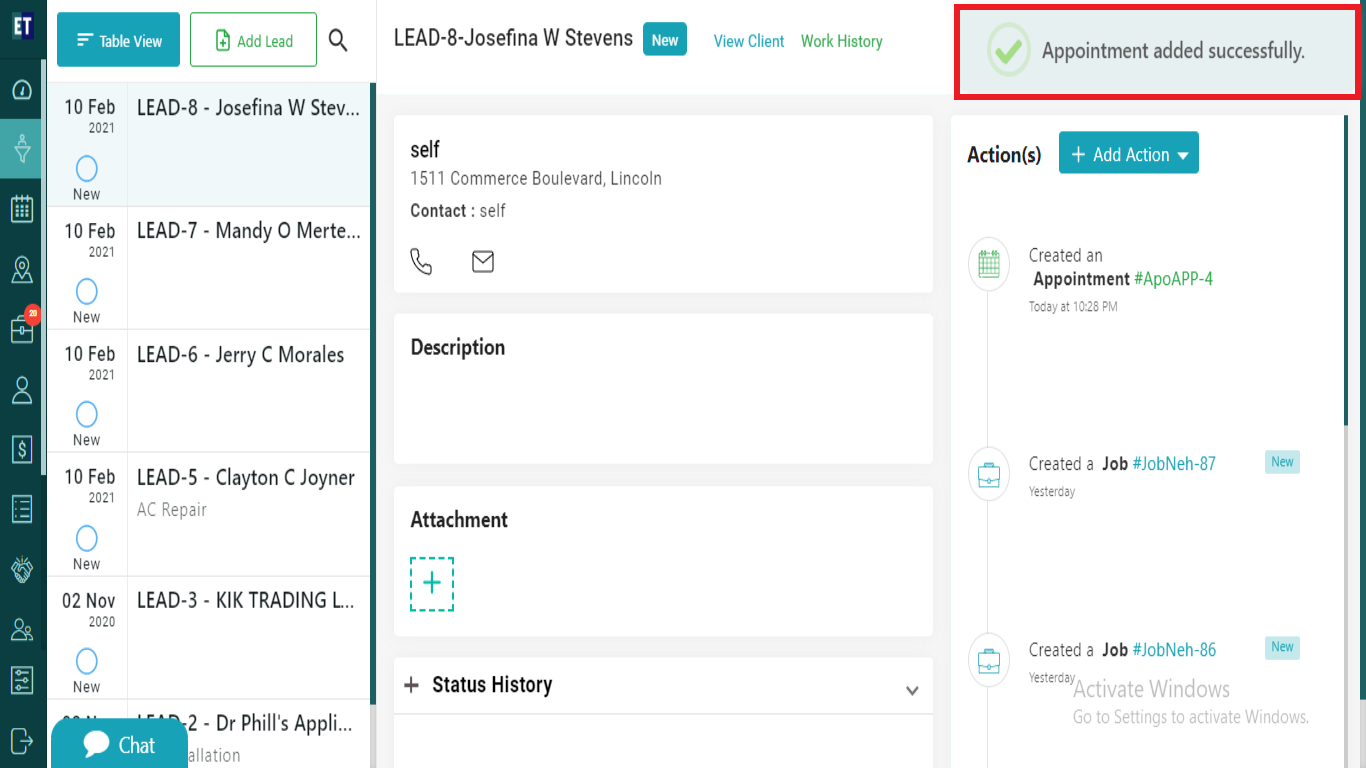1366x768 pixels.
Task: Select LEAD-7 Mandy O Merte row
Action: [209, 268]
